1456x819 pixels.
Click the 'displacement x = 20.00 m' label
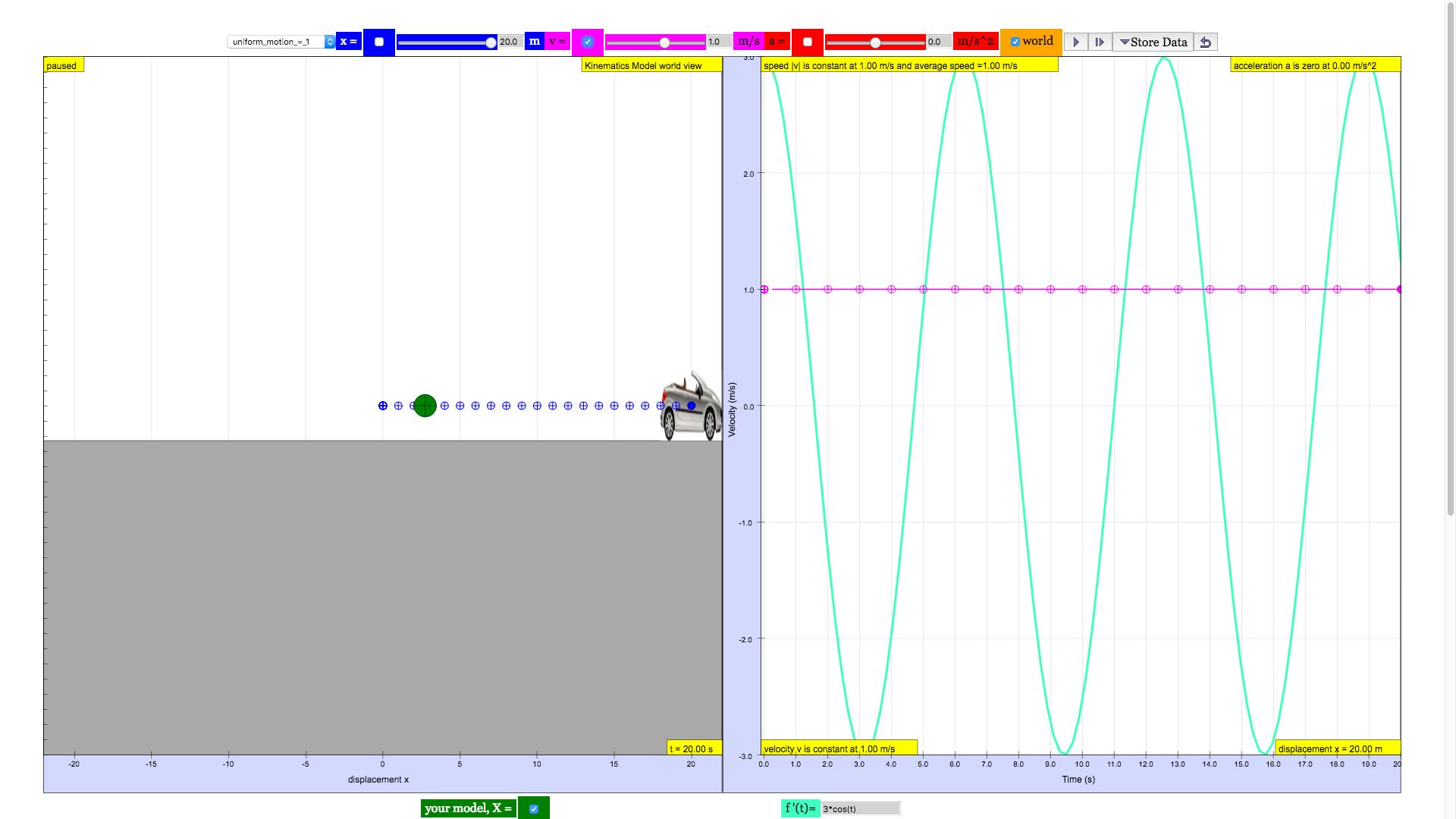1338,748
